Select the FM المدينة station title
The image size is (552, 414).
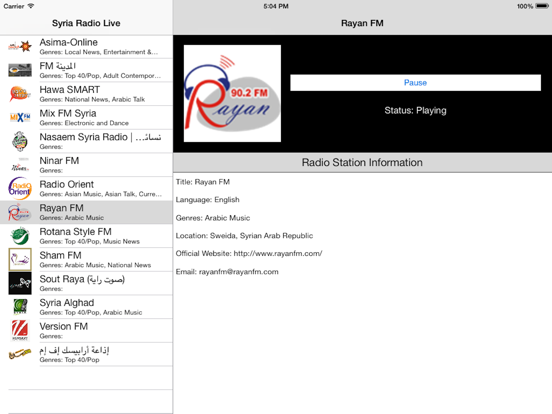(x=58, y=66)
